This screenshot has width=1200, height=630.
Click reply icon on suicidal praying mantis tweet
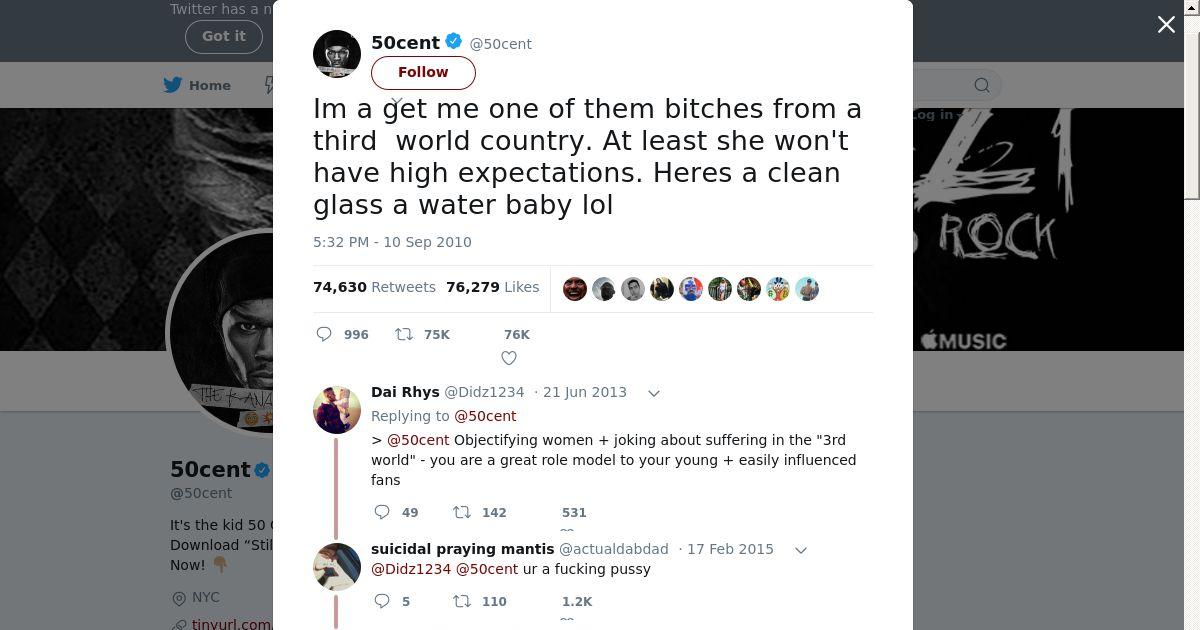(382, 601)
